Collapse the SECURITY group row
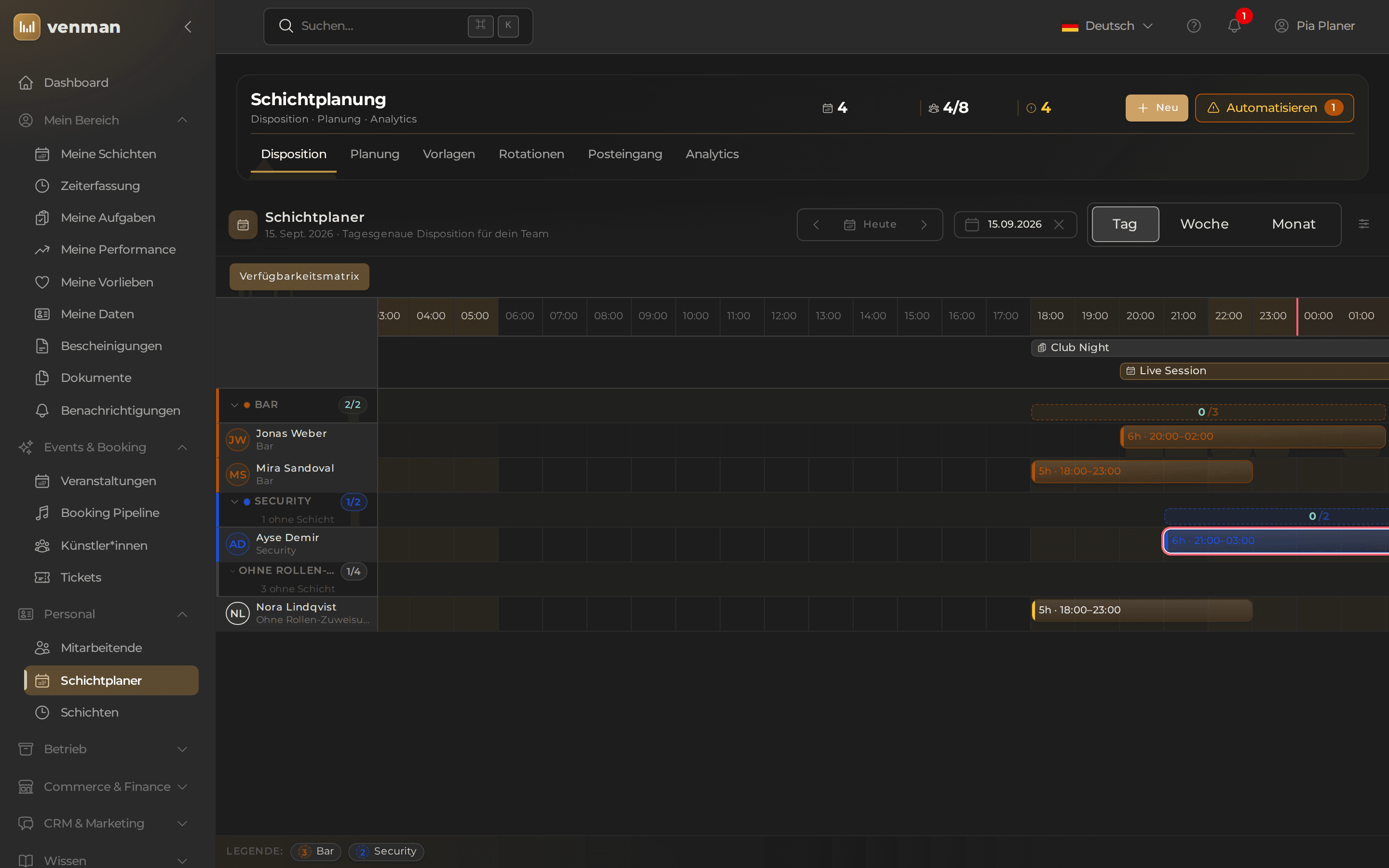Viewport: 1389px width, 868px height. coord(234,501)
